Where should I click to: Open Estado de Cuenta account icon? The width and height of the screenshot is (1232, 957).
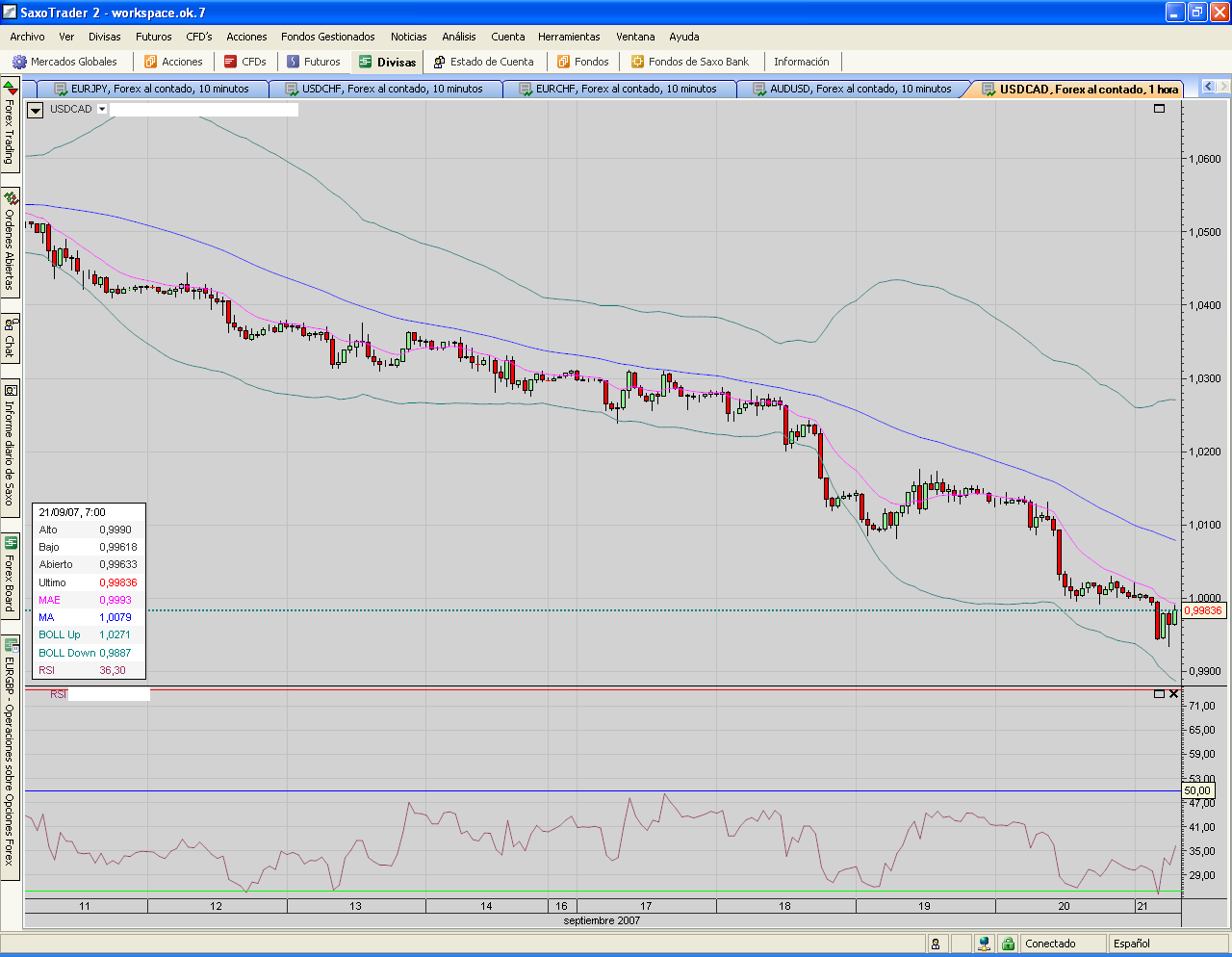pos(440,62)
